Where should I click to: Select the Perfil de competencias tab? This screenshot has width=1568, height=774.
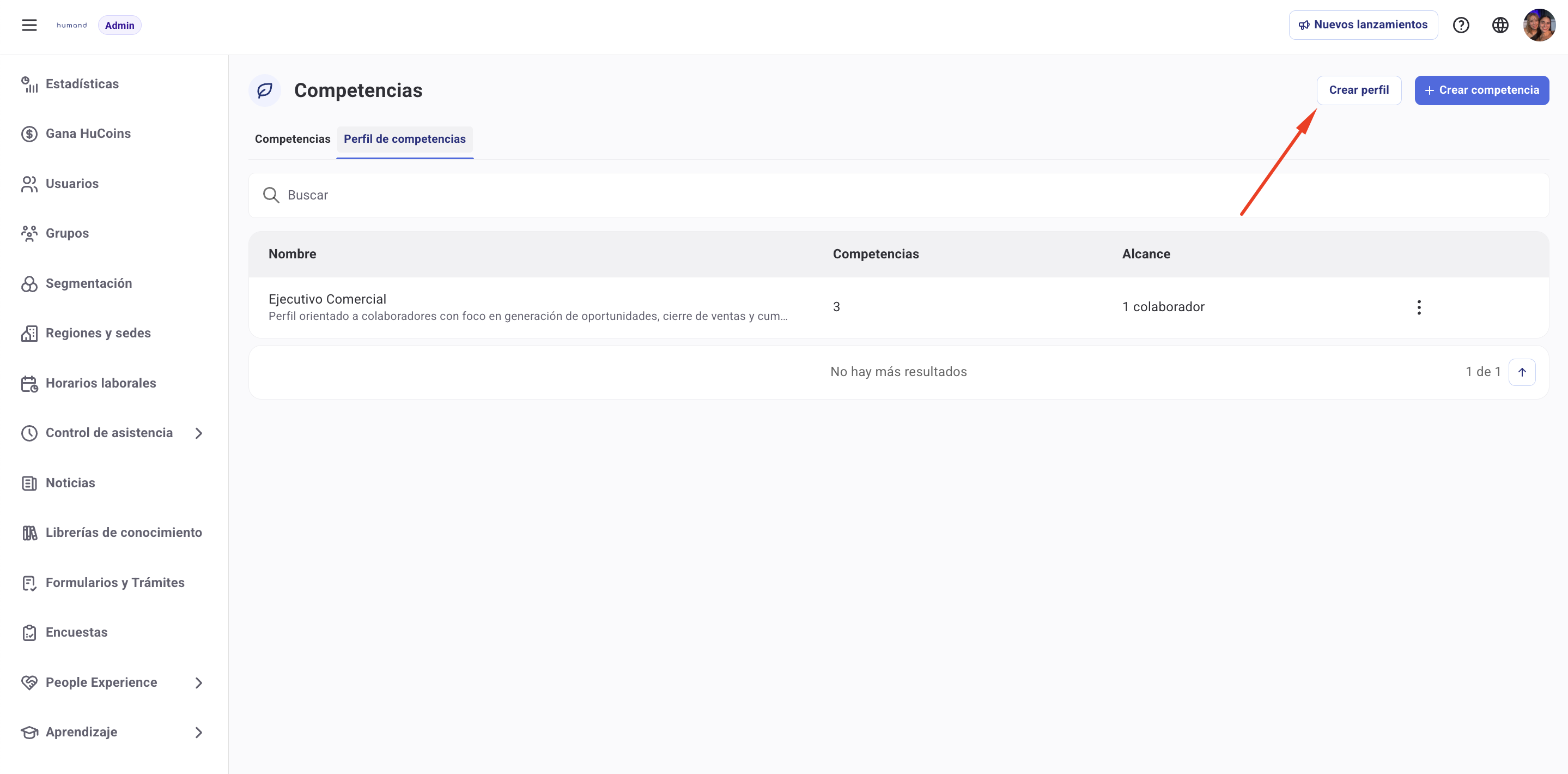coord(404,139)
